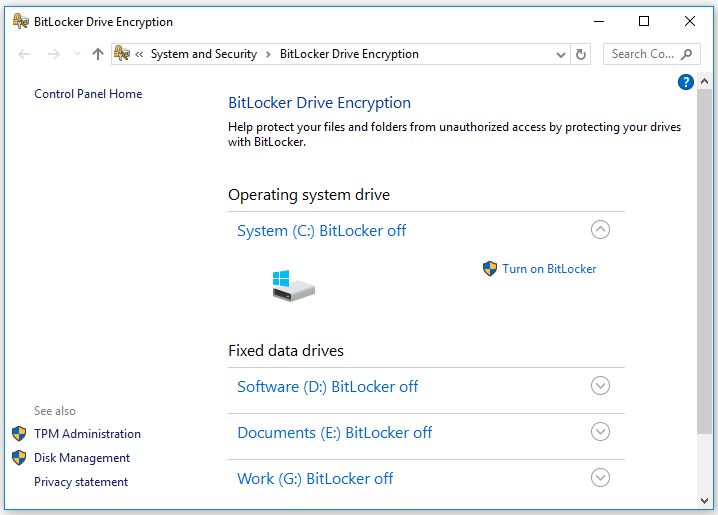Click Software (D:) BitLocker off link
The width and height of the screenshot is (718, 515).
[327, 387]
